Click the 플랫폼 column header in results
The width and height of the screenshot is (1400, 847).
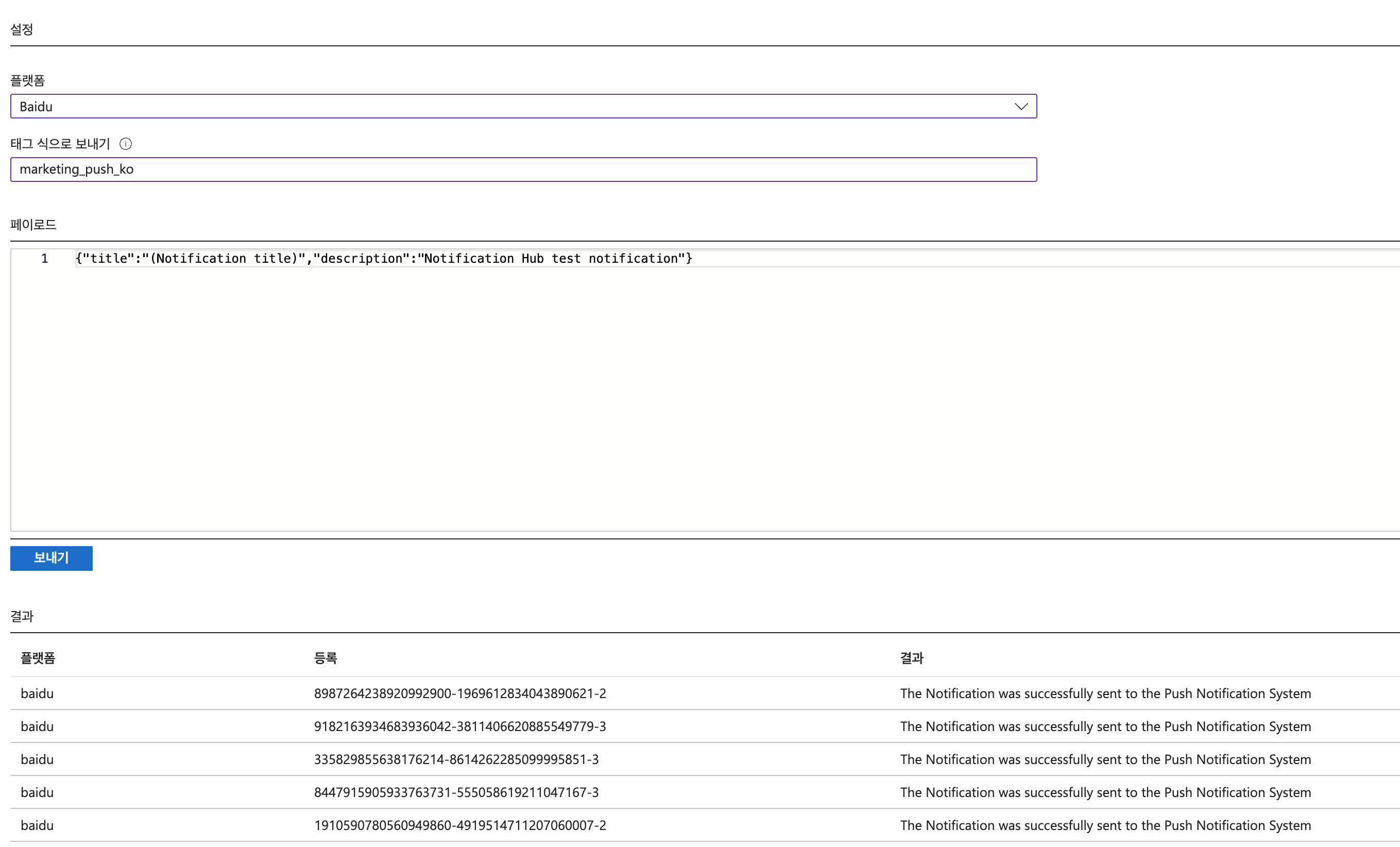38,658
